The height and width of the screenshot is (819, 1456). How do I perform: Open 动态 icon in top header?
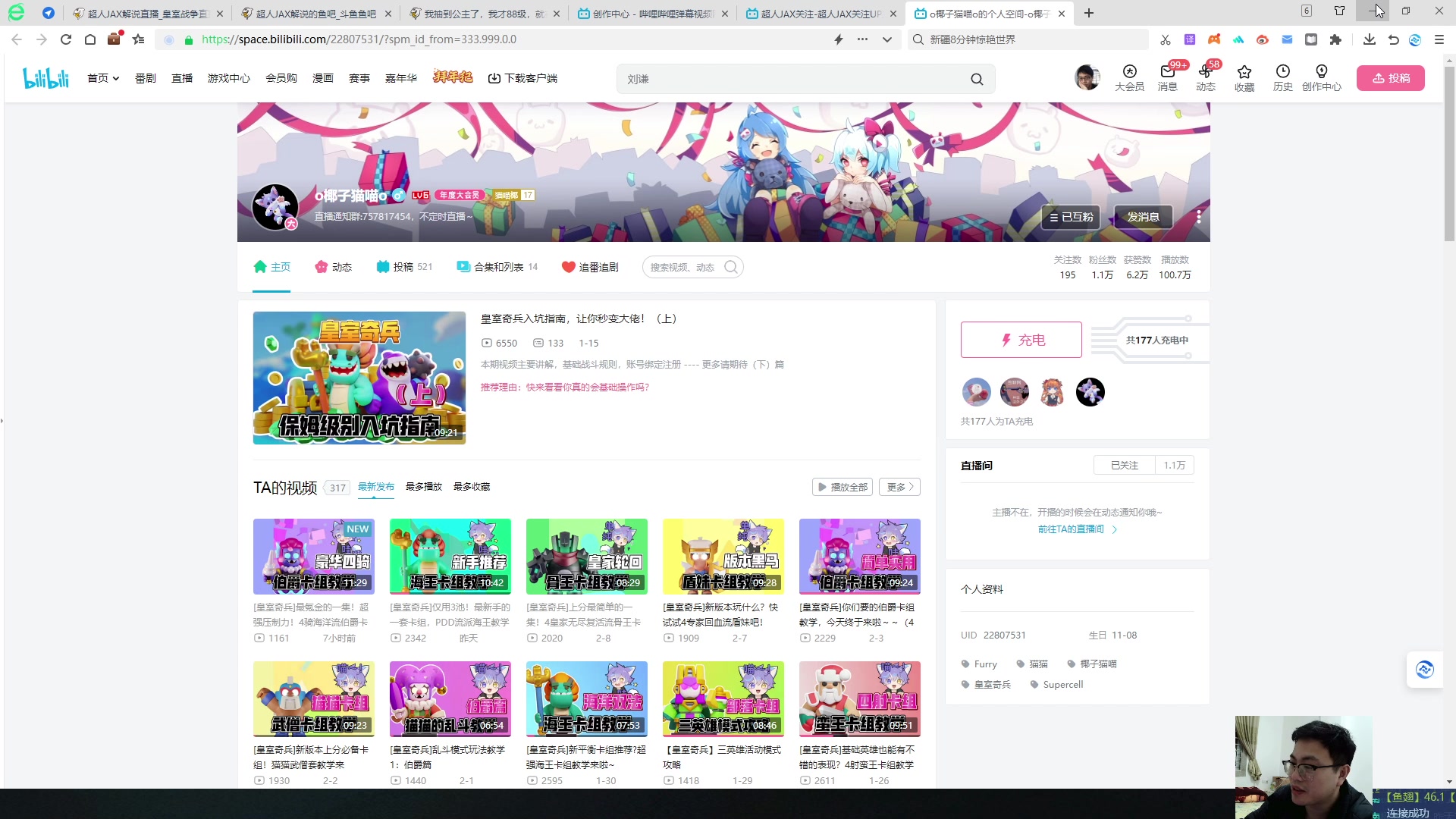tap(1206, 78)
